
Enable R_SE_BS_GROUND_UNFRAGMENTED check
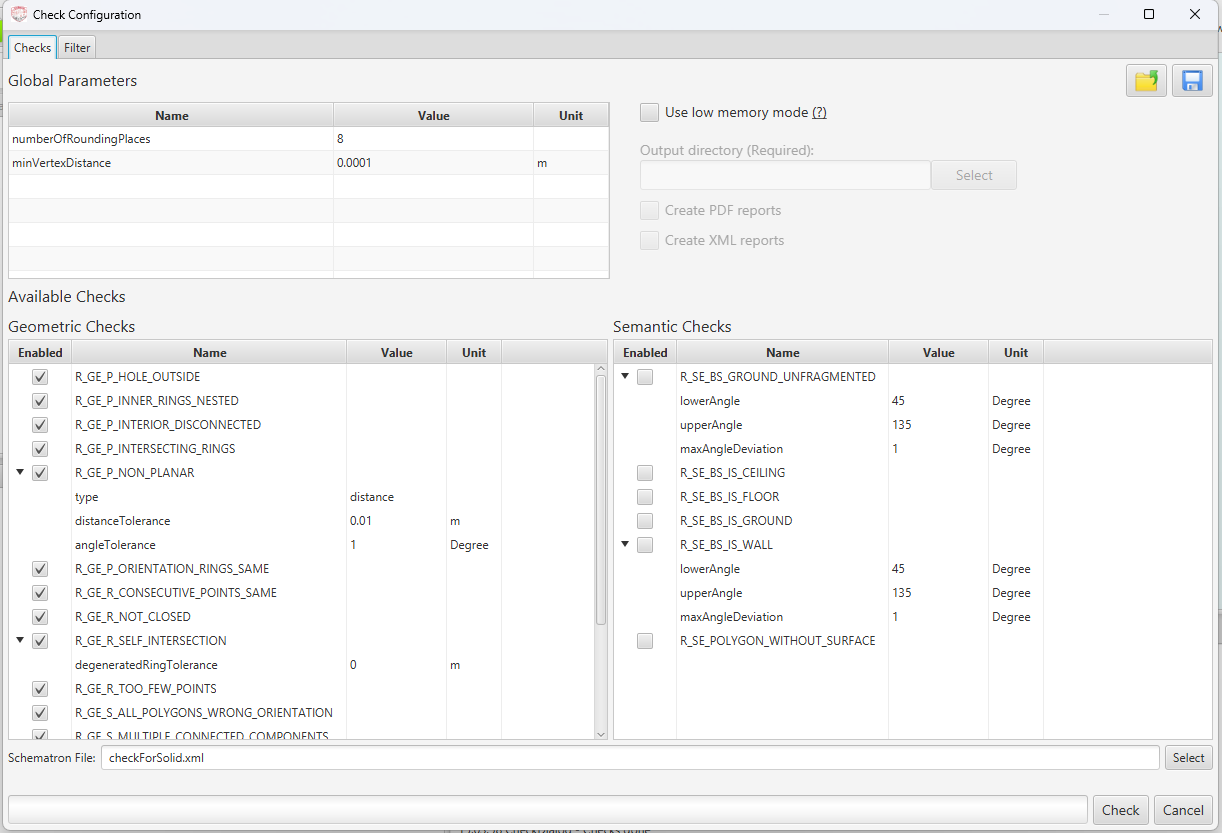pyautogui.click(x=645, y=377)
